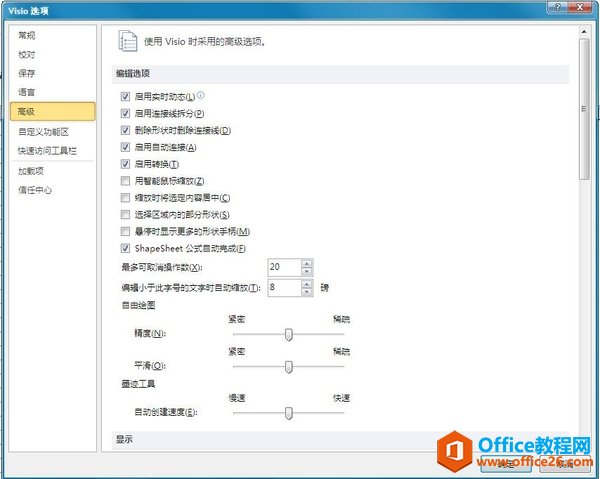
Task: Open the 常规 options category
Action: click(x=52, y=36)
